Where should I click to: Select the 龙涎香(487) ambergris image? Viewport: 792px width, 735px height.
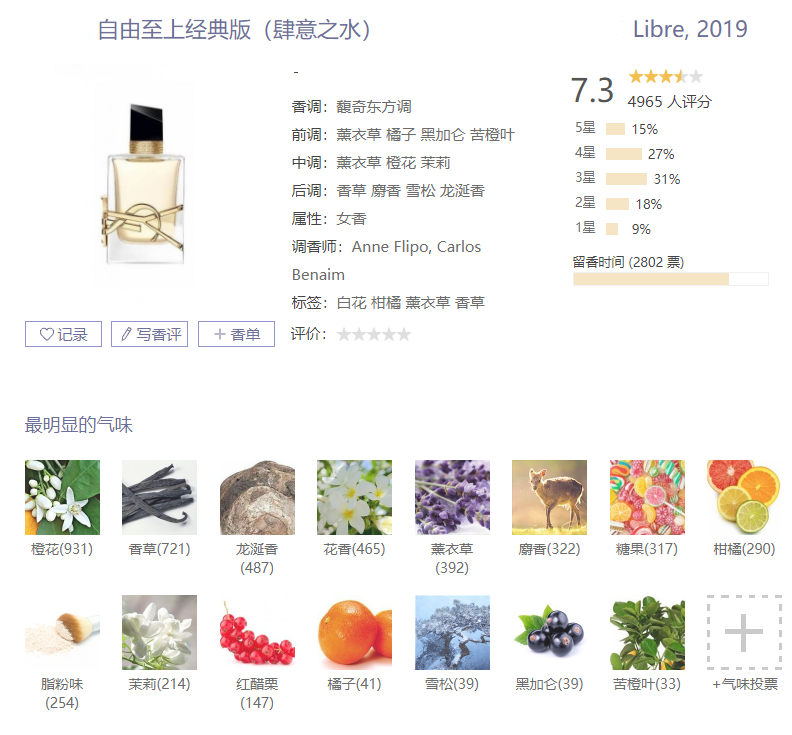pos(258,497)
